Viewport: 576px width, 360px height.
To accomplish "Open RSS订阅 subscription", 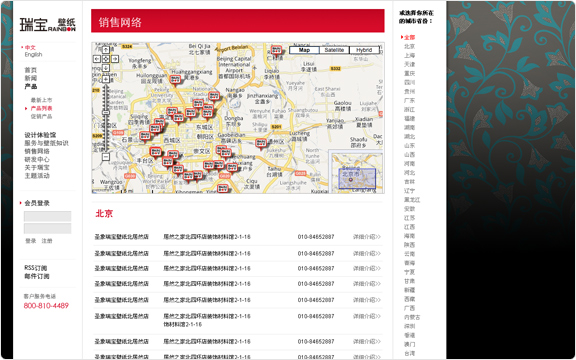I will pos(36,268).
